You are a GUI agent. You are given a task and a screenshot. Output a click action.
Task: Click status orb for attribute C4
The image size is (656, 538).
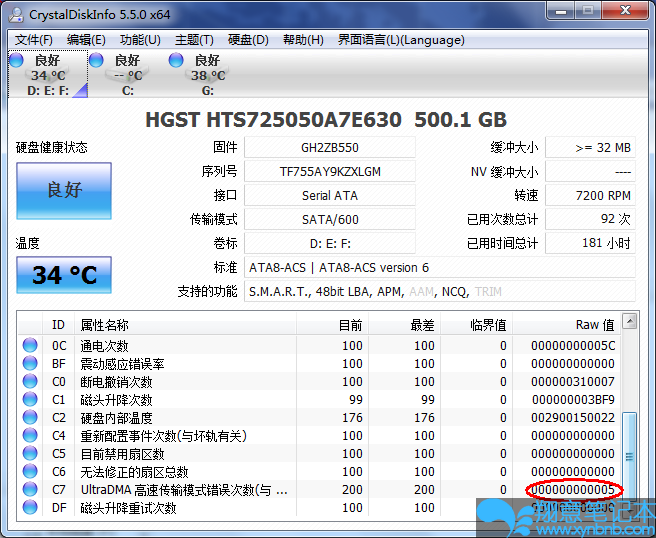click(x=30, y=435)
